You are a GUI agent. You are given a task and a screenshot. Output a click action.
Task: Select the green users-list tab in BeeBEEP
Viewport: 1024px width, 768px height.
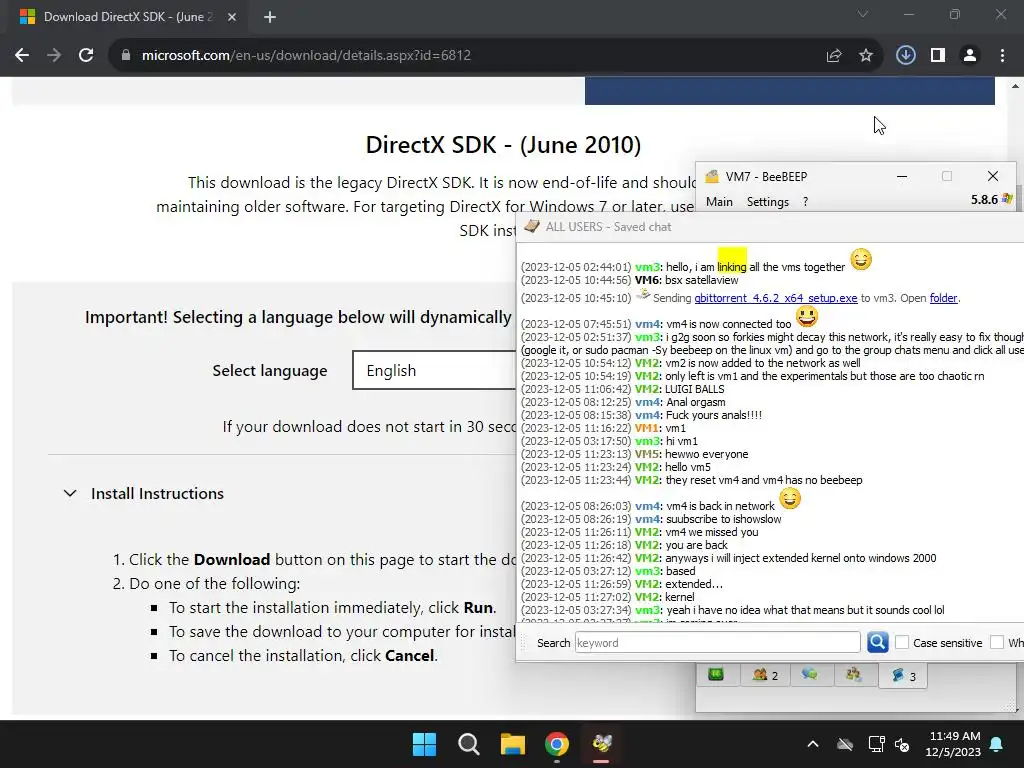click(x=716, y=675)
